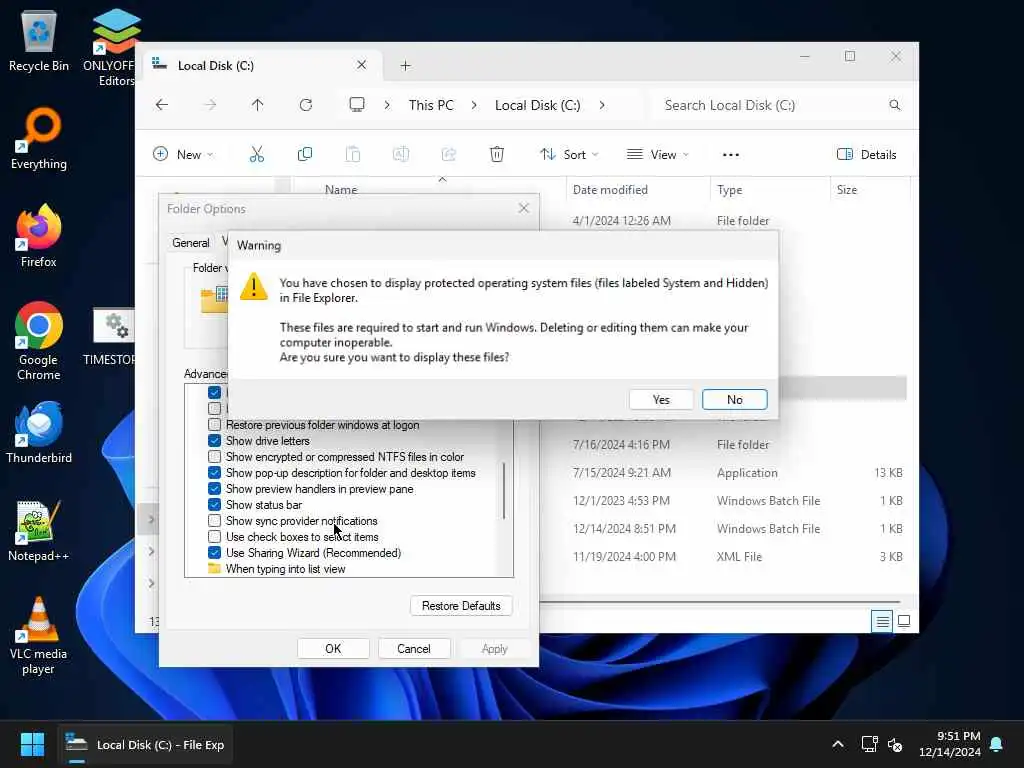
Task: Click the Copy icon in toolbar
Action: pos(304,155)
